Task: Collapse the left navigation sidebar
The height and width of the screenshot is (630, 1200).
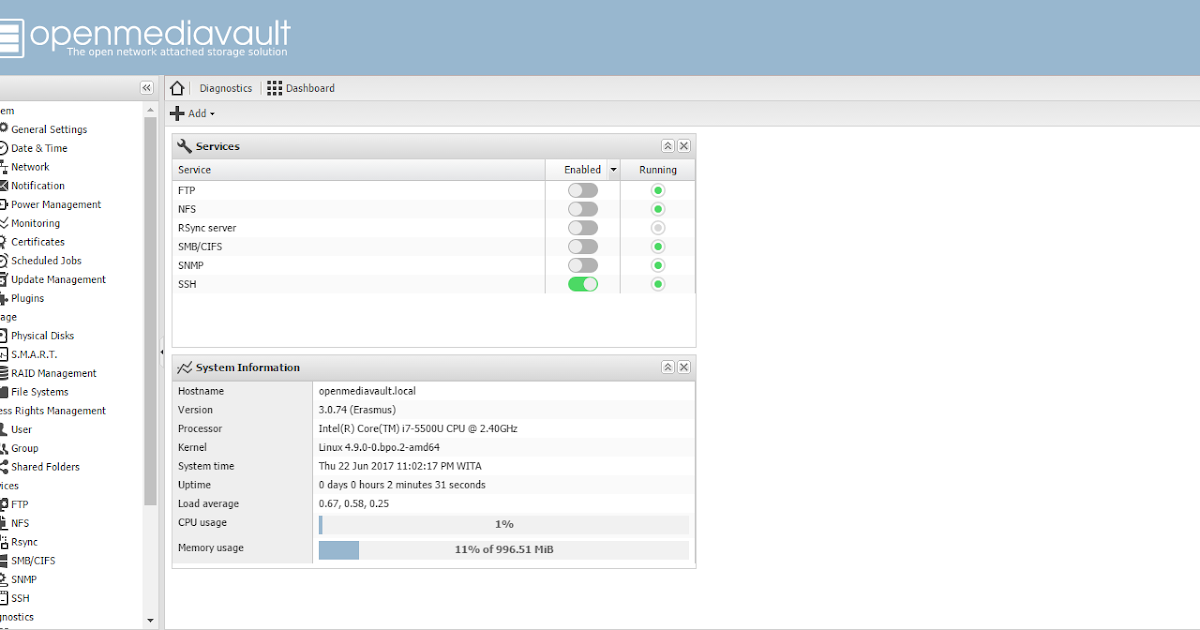Action: point(146,88)
